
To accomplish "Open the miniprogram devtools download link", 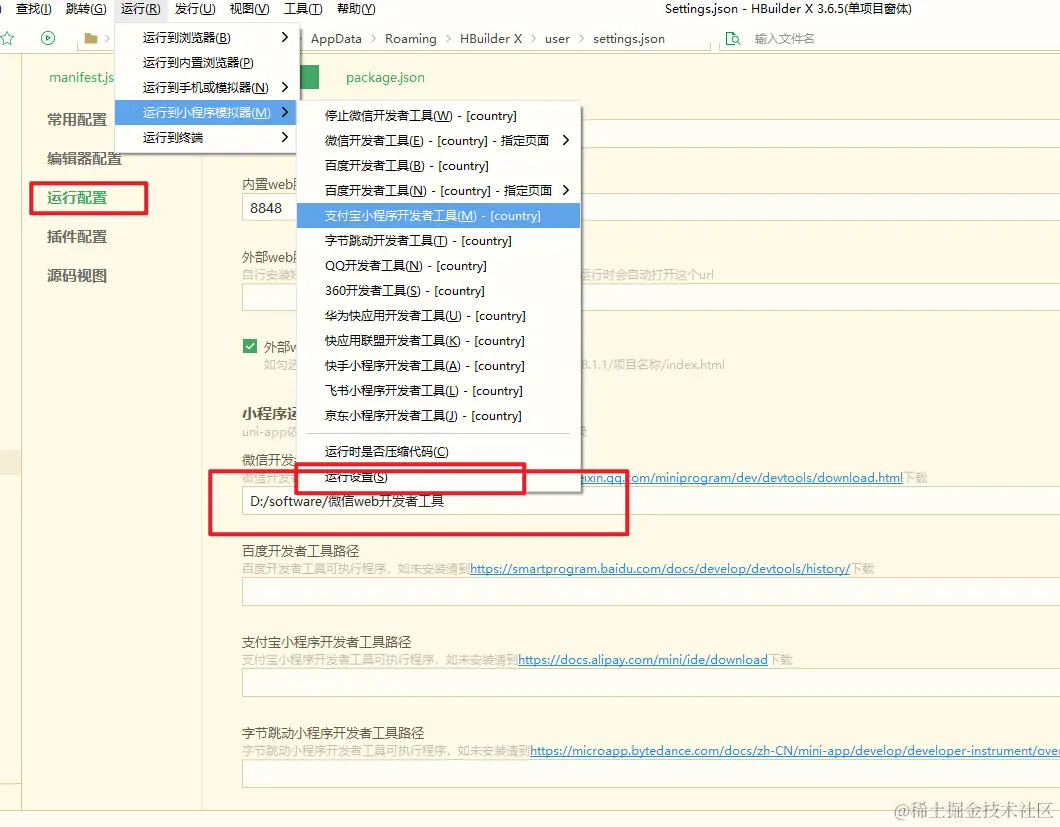I will (742, 477).
